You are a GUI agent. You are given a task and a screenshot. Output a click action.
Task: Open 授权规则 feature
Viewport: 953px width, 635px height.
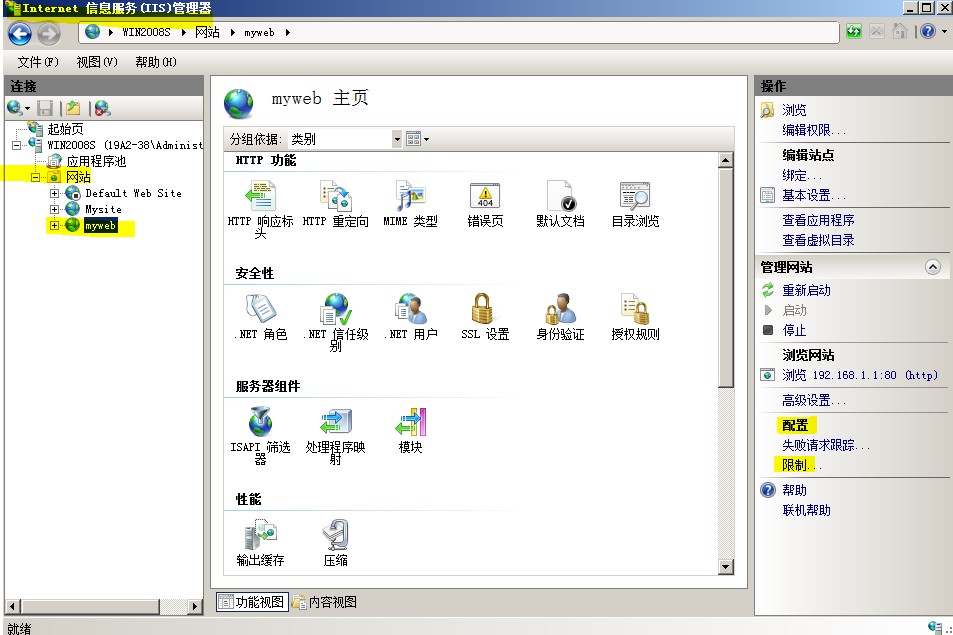pos(635,317)
